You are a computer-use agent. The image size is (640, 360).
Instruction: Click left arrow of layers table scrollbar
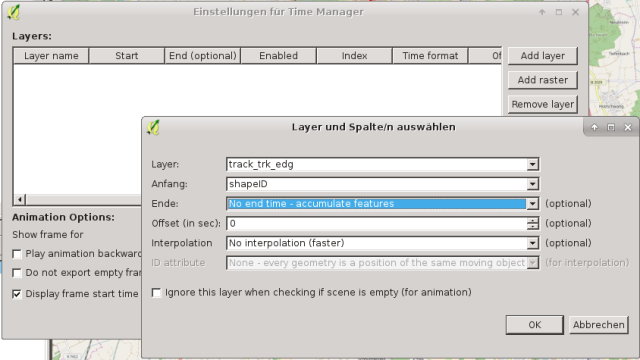point(20,200)
